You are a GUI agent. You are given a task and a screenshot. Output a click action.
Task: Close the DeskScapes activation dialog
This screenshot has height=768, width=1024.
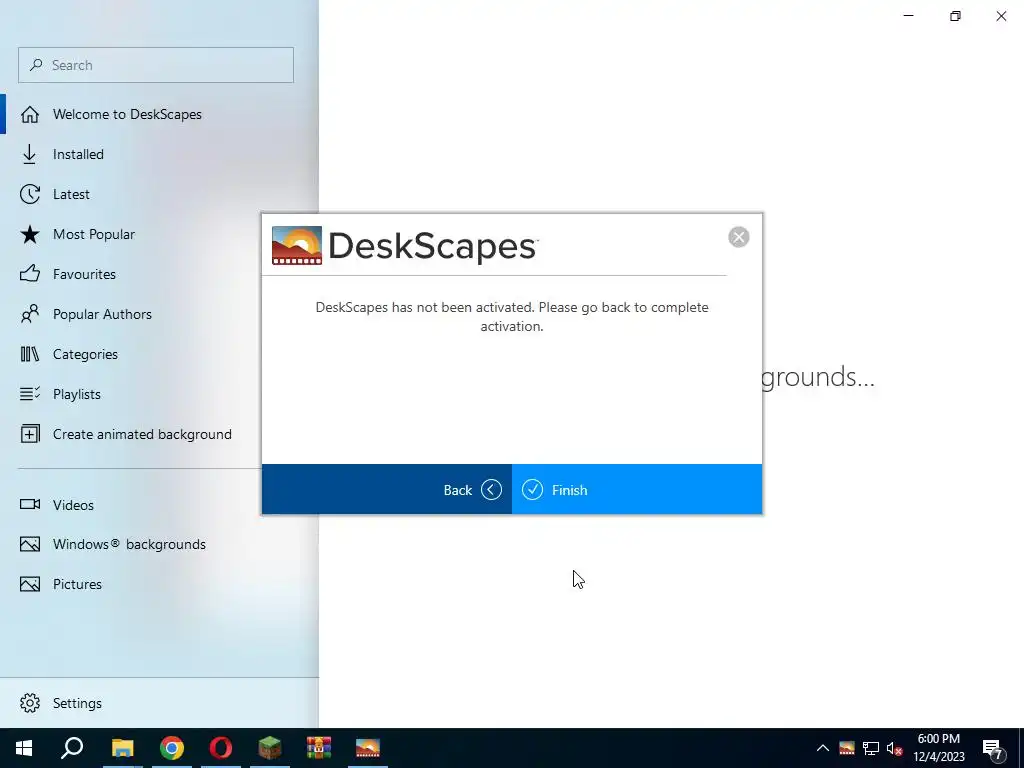739,237
